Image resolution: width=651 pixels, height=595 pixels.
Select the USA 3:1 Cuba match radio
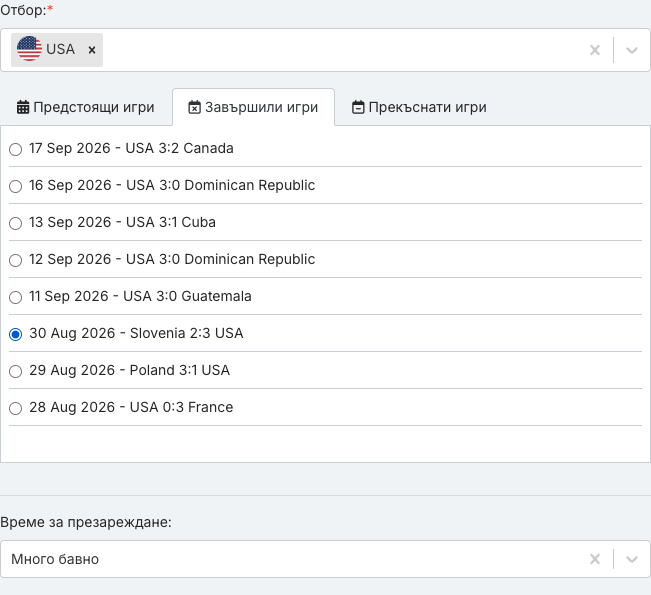point(15,223)
